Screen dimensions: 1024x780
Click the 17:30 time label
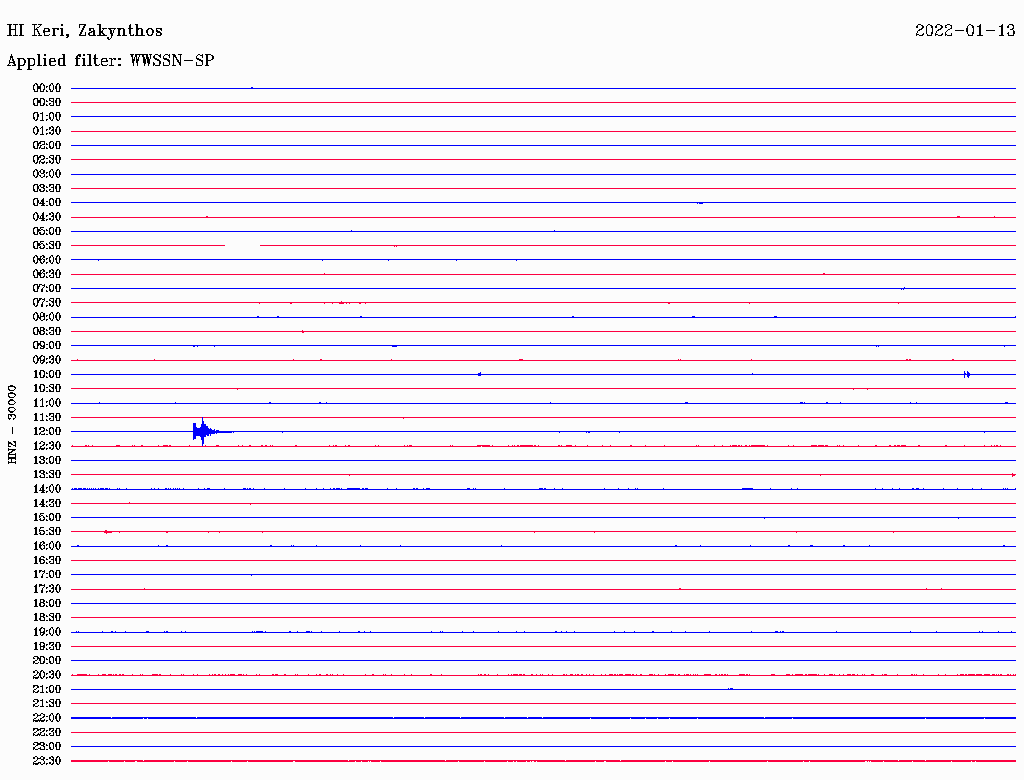point(47,589)
